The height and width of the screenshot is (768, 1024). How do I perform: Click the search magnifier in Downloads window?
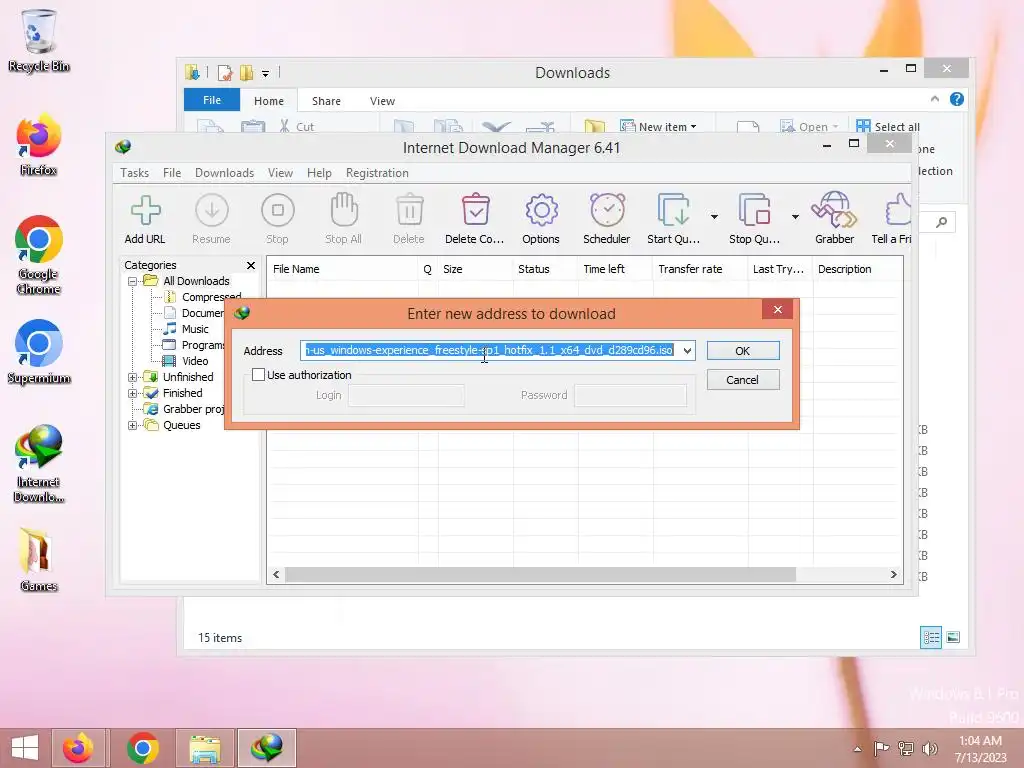[941, 223]
